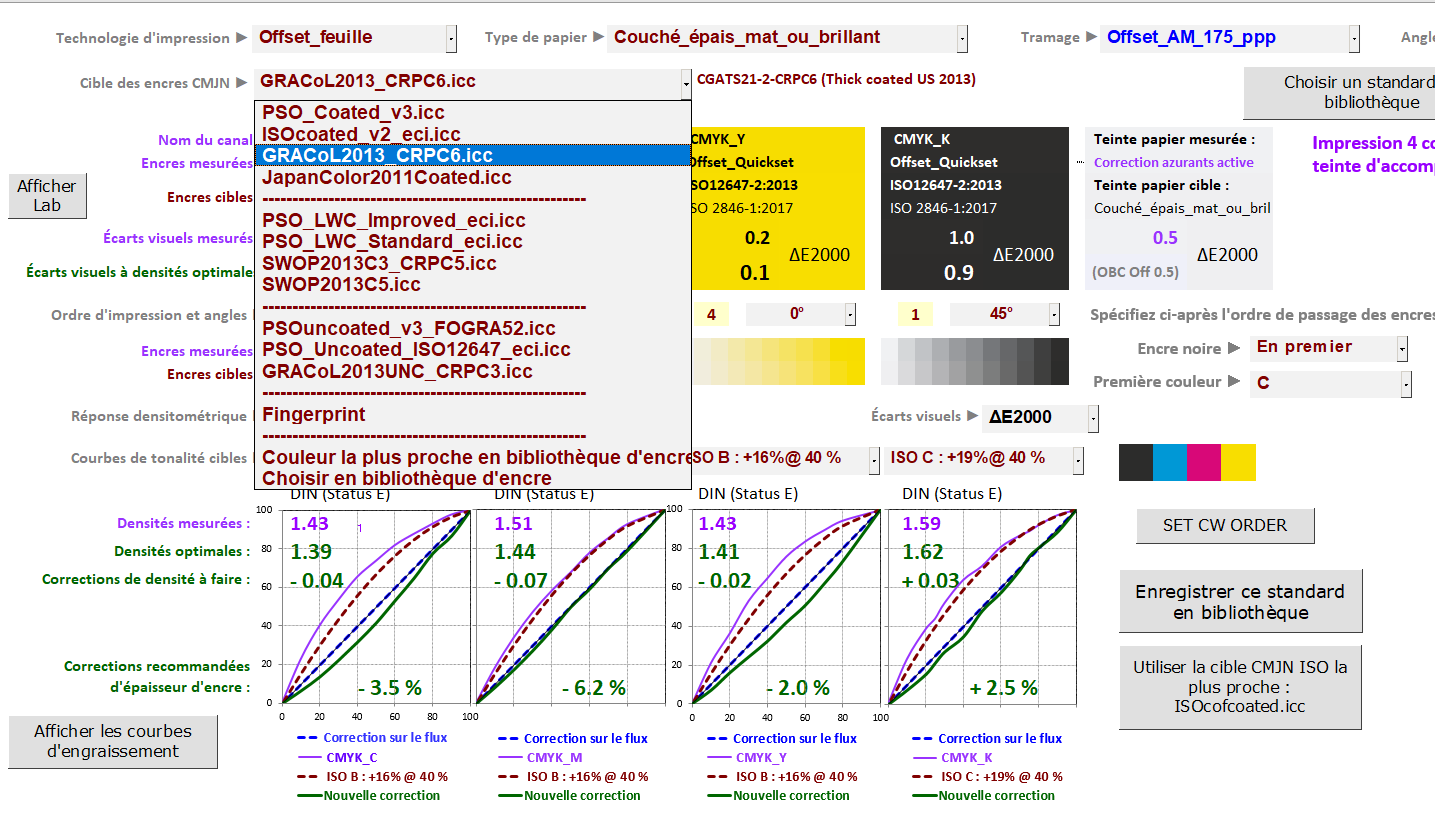Click the paper tint ΔE value 0.5

point(1165,238)
